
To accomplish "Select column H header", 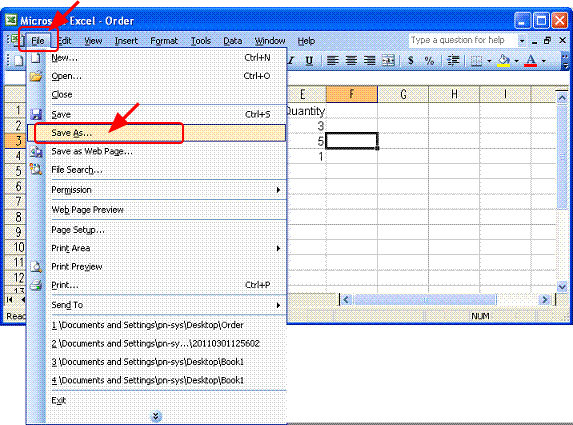I will 454,94.
